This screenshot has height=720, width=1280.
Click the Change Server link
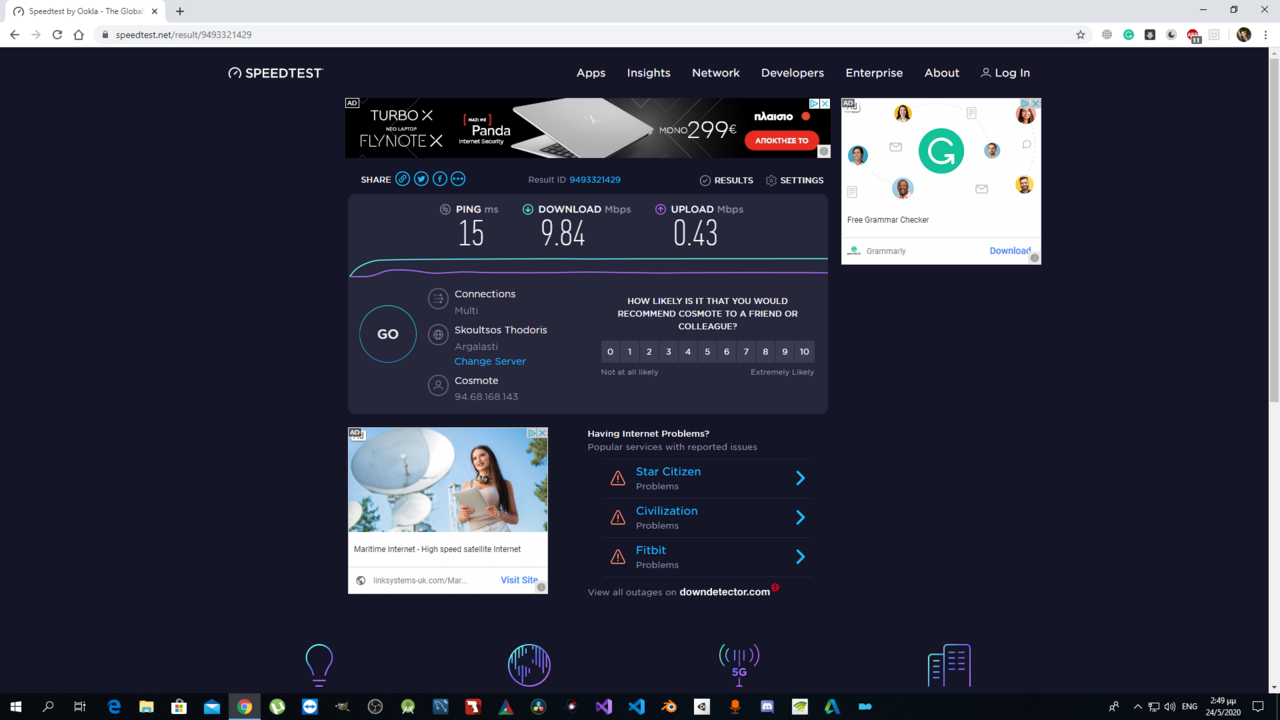click(490, 361)
